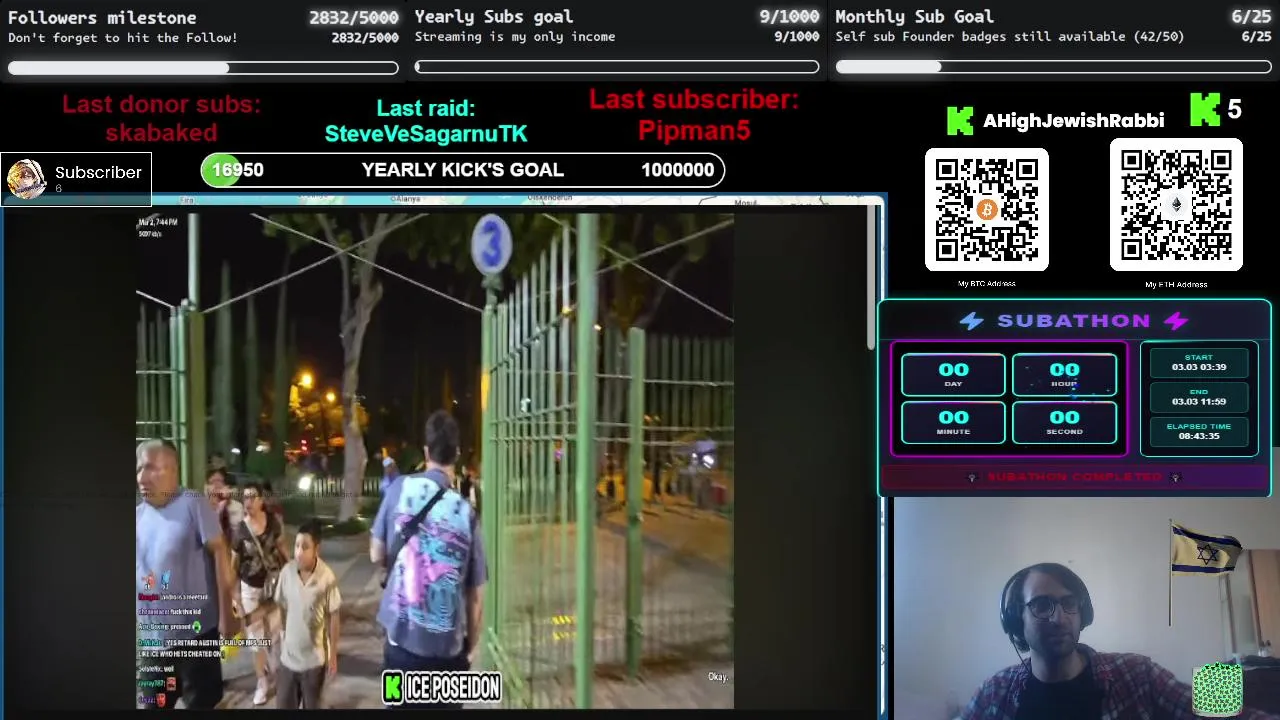Viewport: 1280px width, 720px height.
Task: Click the ICE POSEIDON name label
Action: pyautogui.click(x=453, y=687)
